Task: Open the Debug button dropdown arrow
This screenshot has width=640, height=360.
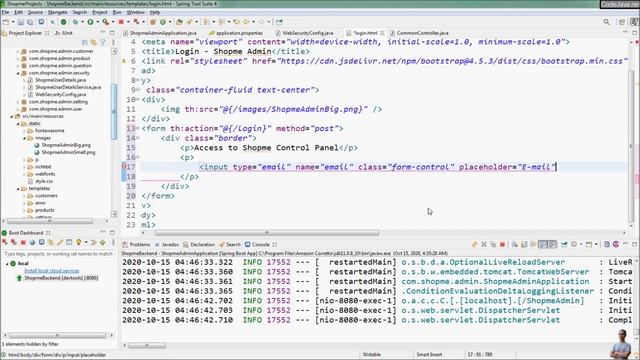Action: [x=82, y=22]
